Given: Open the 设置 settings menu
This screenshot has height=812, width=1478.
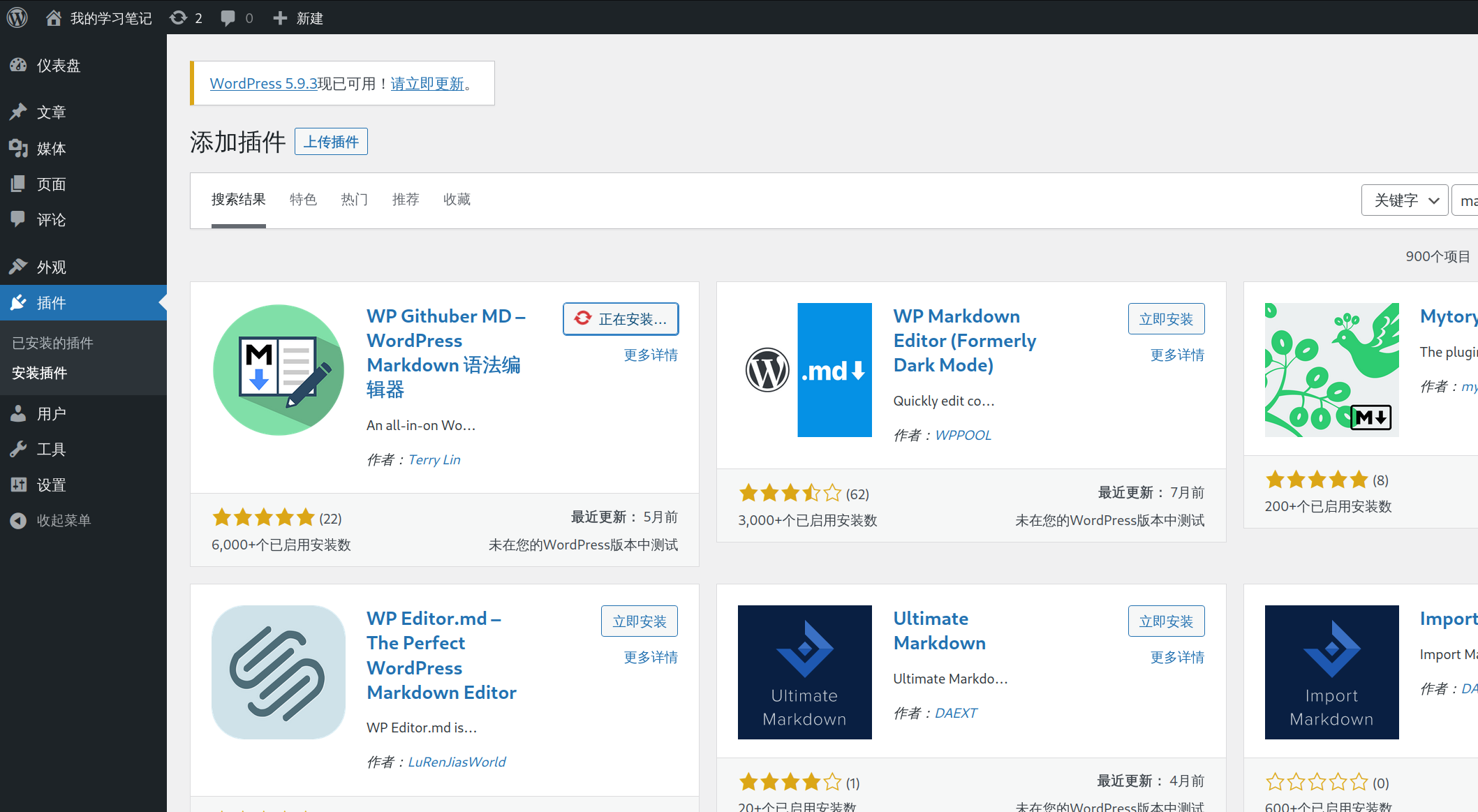Looking at the screenshot, I should click(x=51, y=485).
